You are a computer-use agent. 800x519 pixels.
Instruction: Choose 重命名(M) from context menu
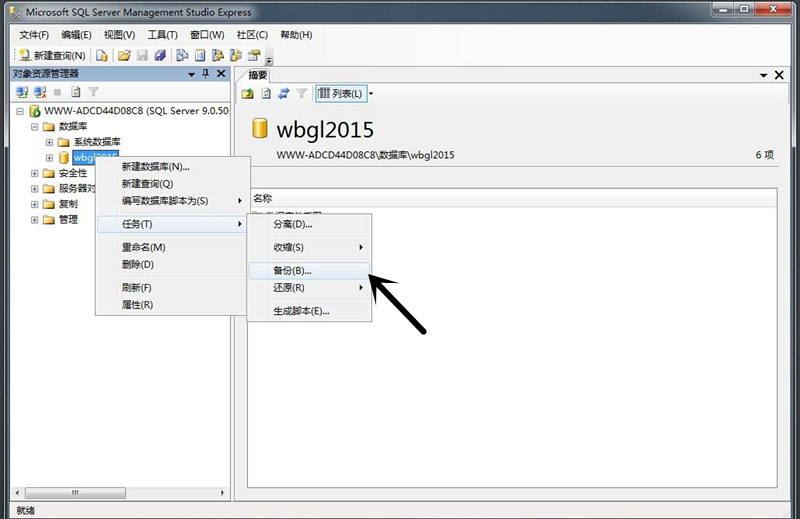[x=172, y=248]
